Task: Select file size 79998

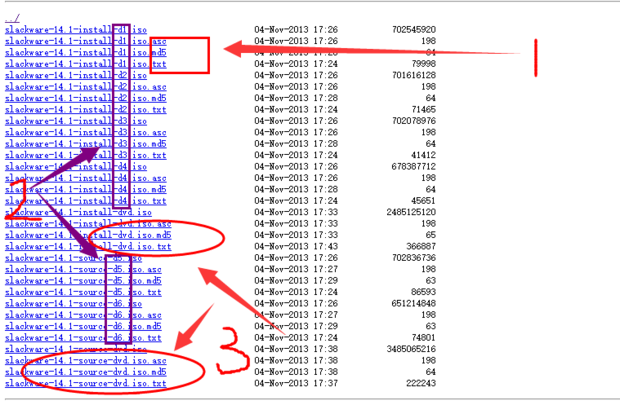Action: [x=424, y=64]
